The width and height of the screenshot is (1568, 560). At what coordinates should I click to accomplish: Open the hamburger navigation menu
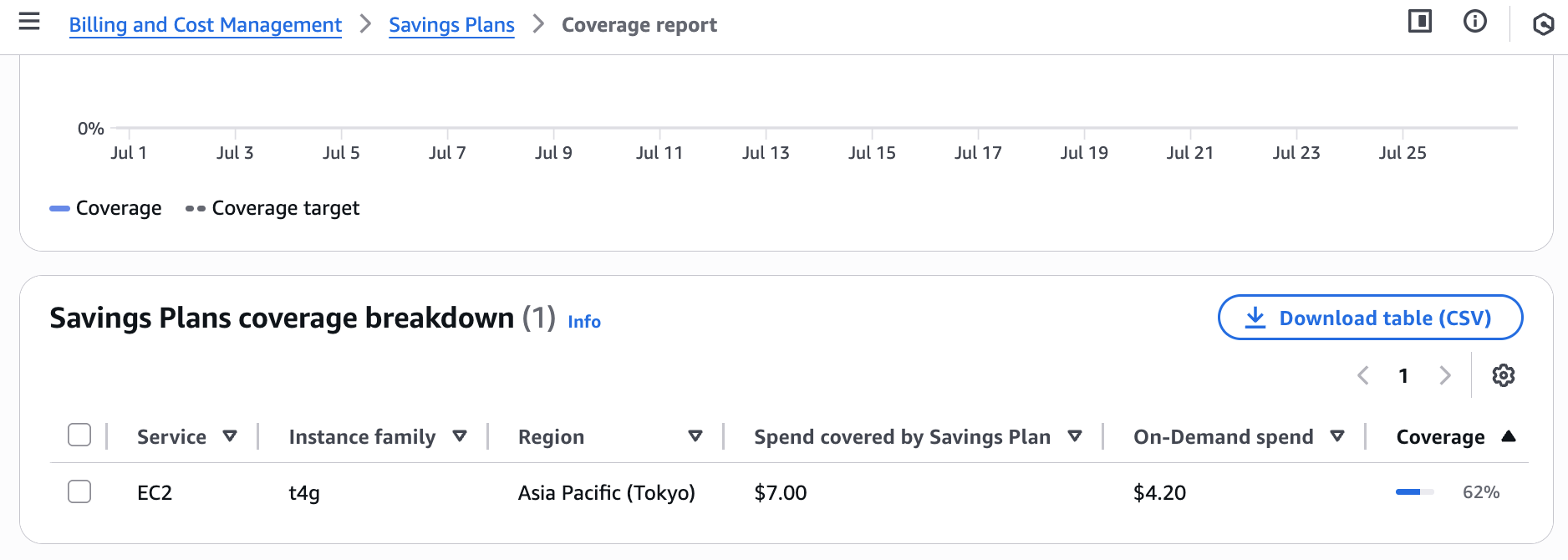click(x=29, y=22)
